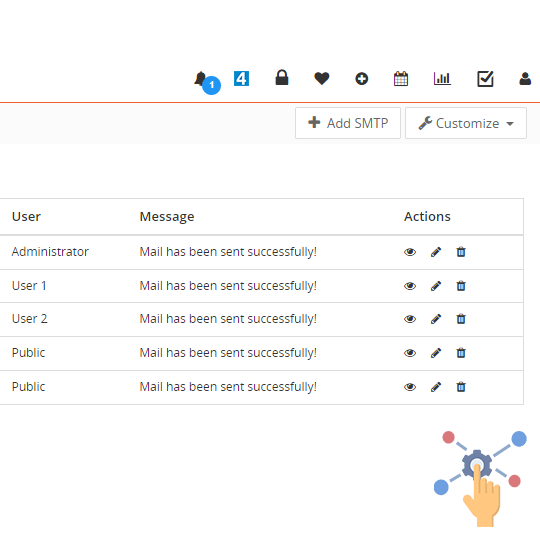Click the plus circle quick-add icon
This screenshot has width=540, height=540.
pyautogui.click(x=362, y=79)
